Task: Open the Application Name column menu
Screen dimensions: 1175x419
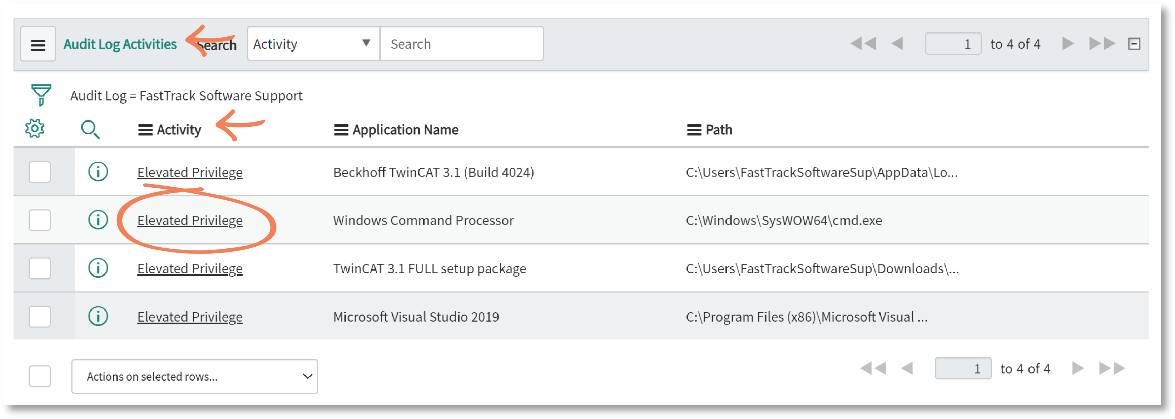Action: click(x=341, y=130)
